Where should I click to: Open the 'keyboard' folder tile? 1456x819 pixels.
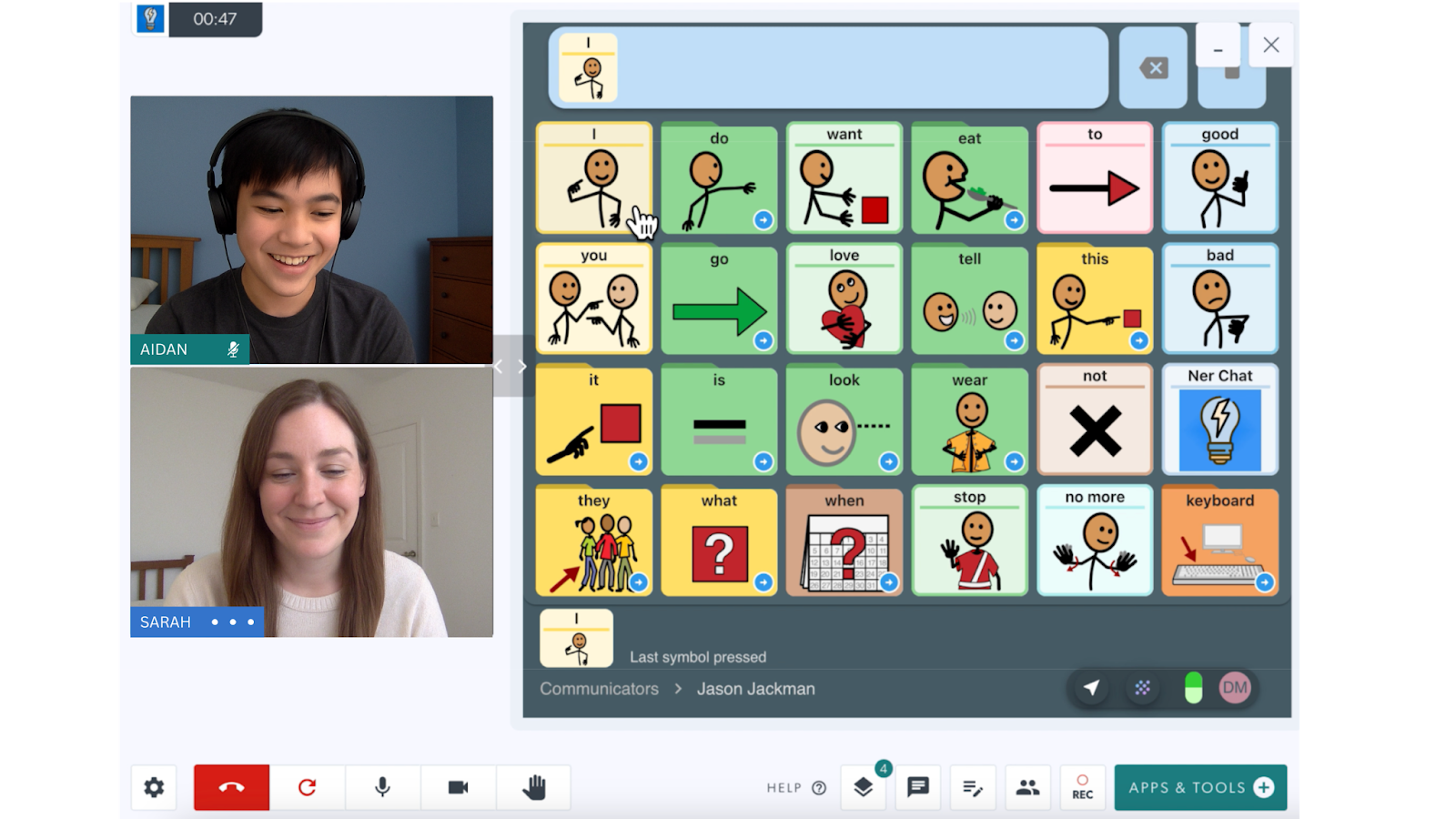[x=1219, y=541]
